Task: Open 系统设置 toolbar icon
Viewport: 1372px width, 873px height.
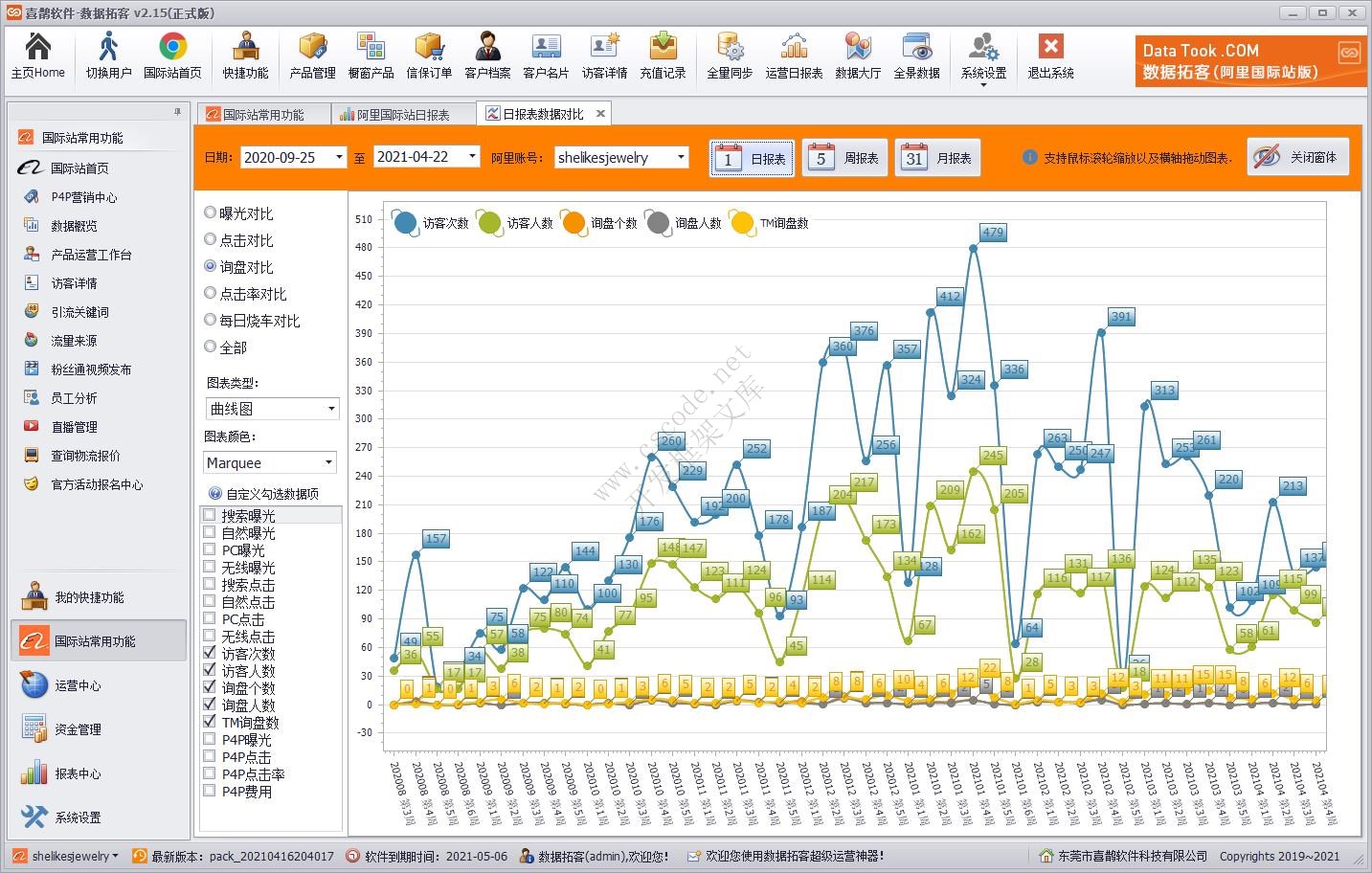Action: (983, 55)
